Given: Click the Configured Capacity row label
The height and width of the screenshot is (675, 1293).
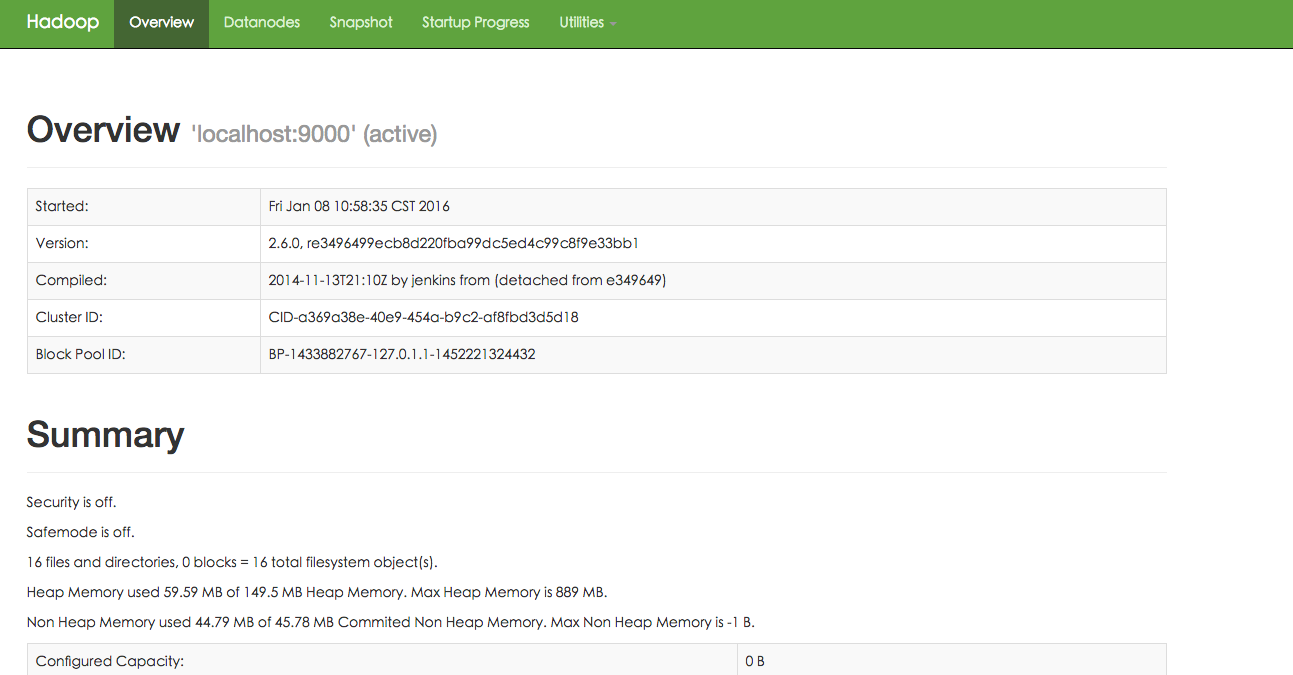Looking at the screenshot, I should coord(110,661).
